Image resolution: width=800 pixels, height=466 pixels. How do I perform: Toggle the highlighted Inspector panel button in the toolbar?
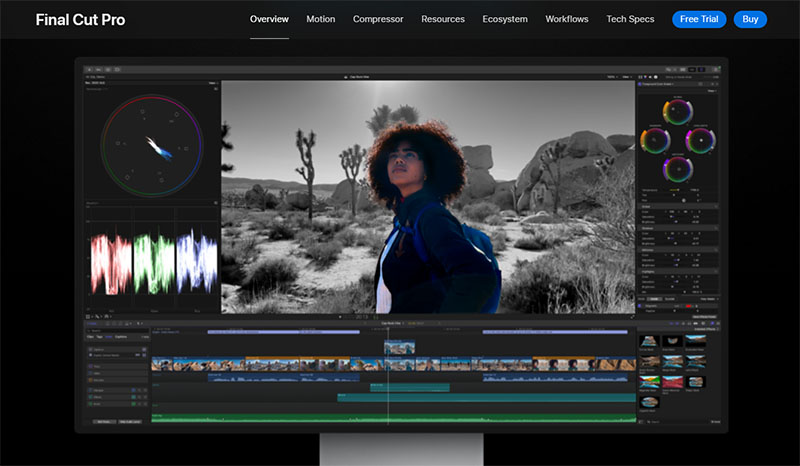(x=702, y=69)
